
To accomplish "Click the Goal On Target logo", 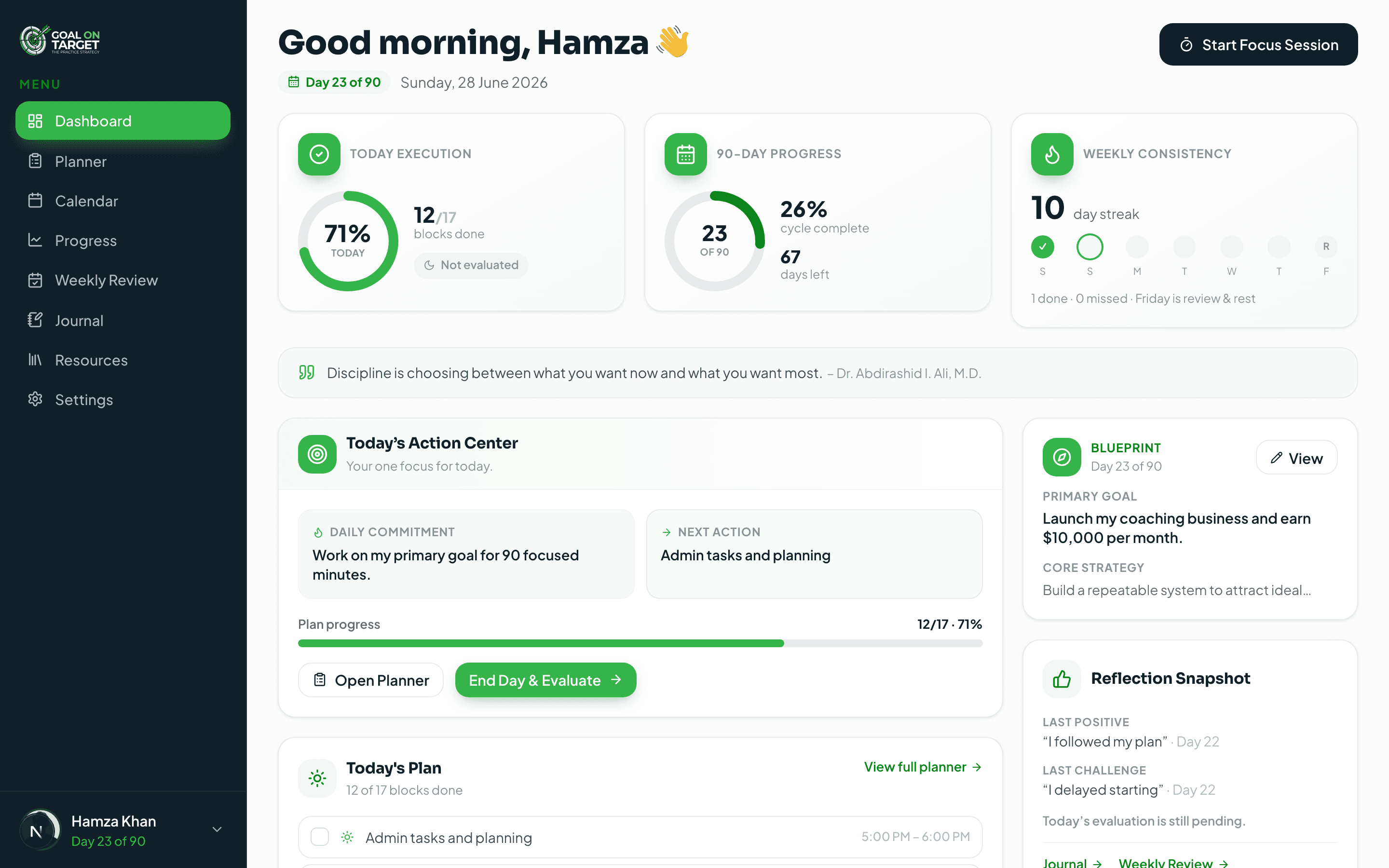I will (60, 40).
